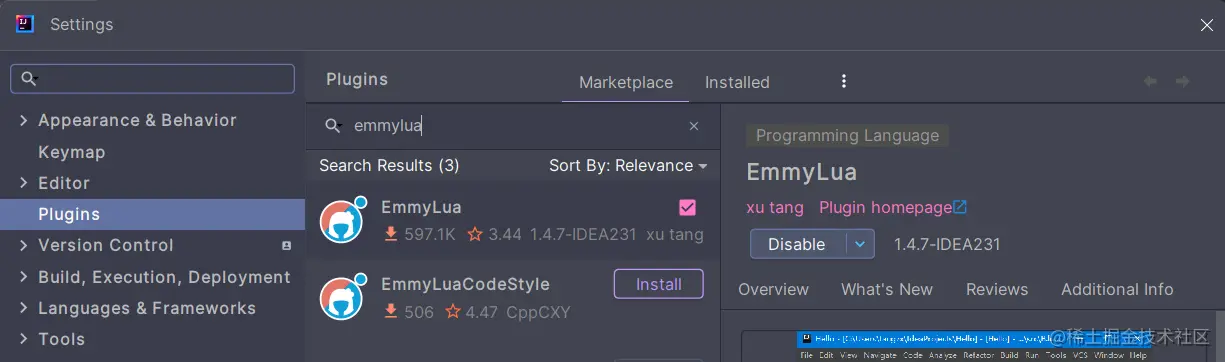This screenshot has height=362, width=1225.
Task: Open the Additional Info tab
Action: pos(1117,289)
